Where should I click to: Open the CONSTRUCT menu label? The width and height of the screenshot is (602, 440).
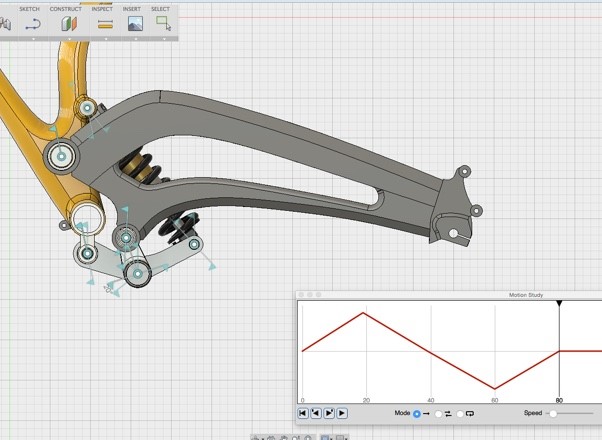(x=66, y=9)
